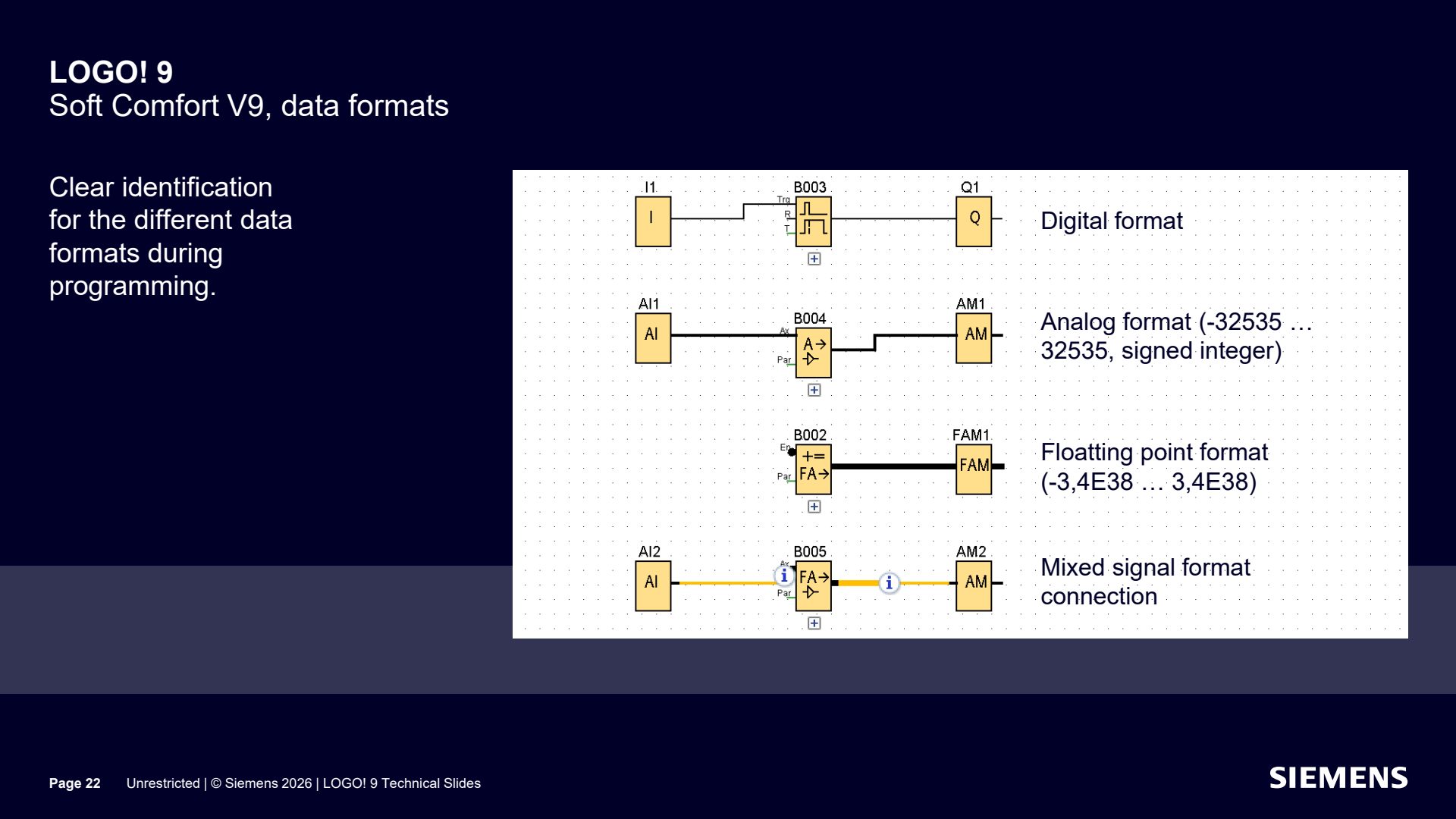The image size is (1456, 819).
Task: Click the Siemens logo
Action: 1338,778
